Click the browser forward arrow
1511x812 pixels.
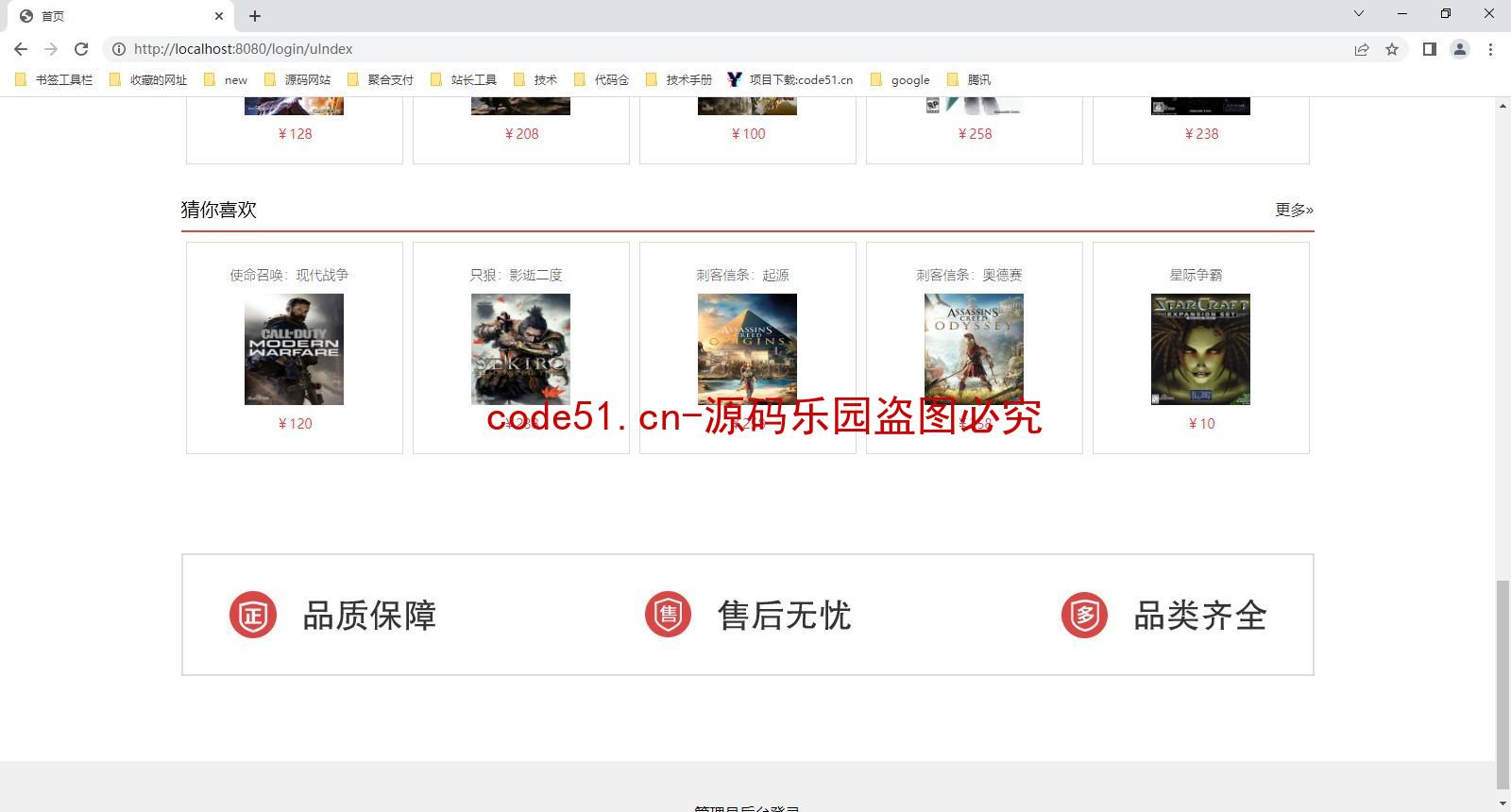51,49
